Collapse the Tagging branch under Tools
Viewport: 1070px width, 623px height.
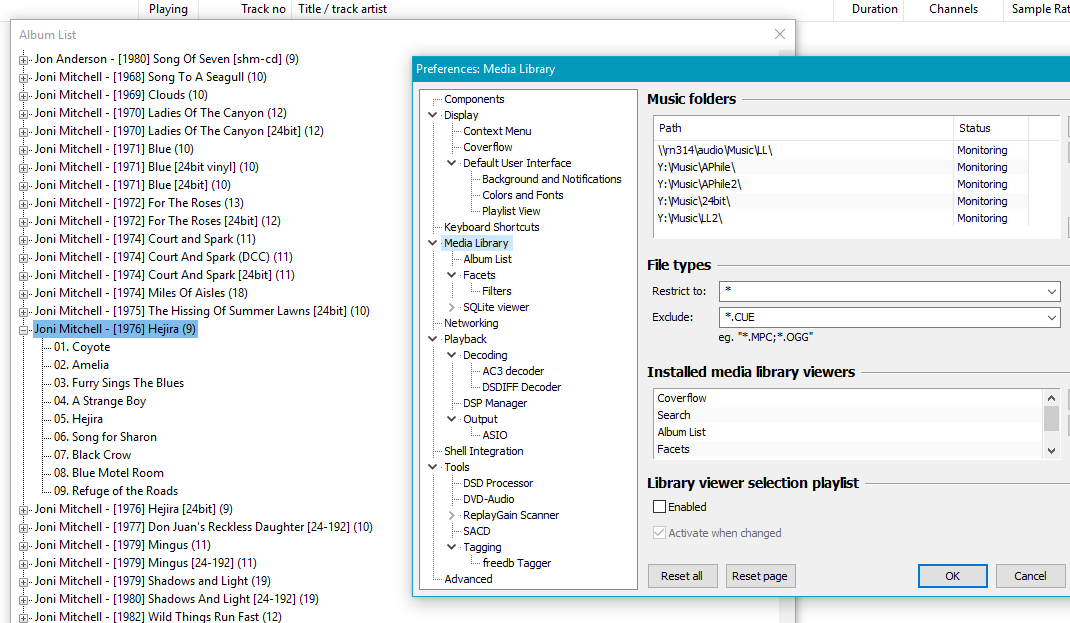pos(452,547)
